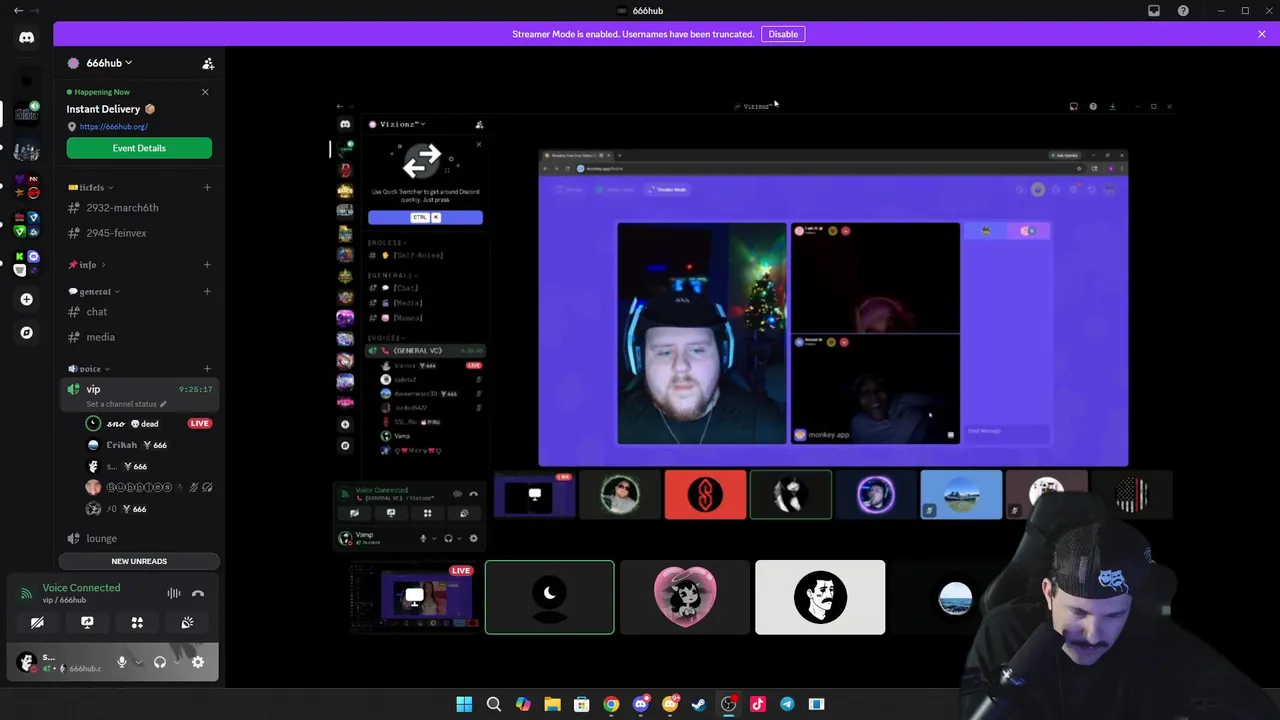The width and height of the screenshot is (1280, 720).
Task: Open Windows search from taskbar
Action: 493,704
